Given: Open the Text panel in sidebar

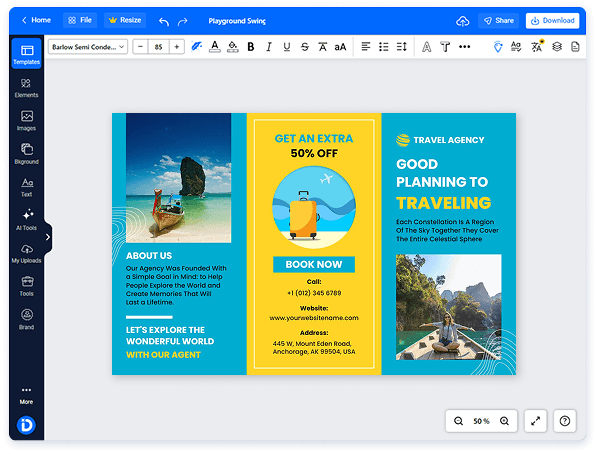Looking at the screenshot, I should (x=26, y=187).
